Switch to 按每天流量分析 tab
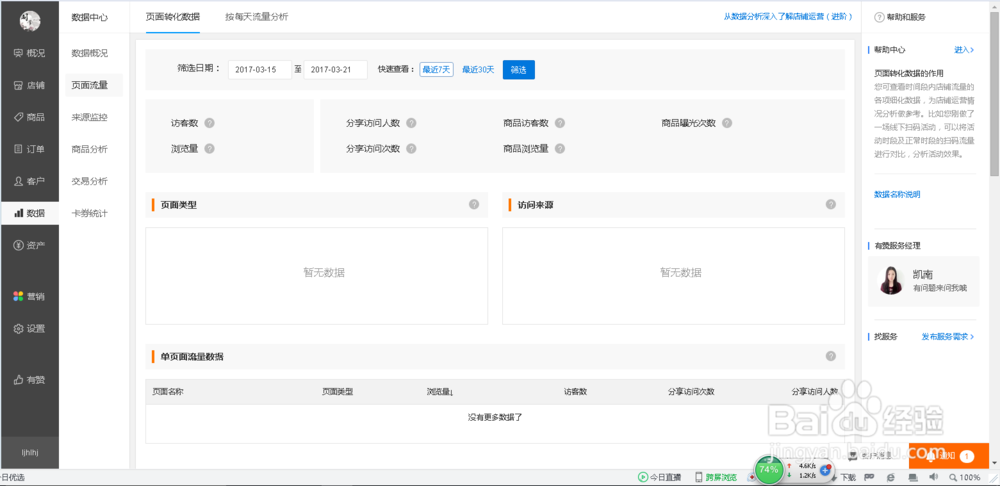Screen dimensions: 1000x486 [256, 17]
